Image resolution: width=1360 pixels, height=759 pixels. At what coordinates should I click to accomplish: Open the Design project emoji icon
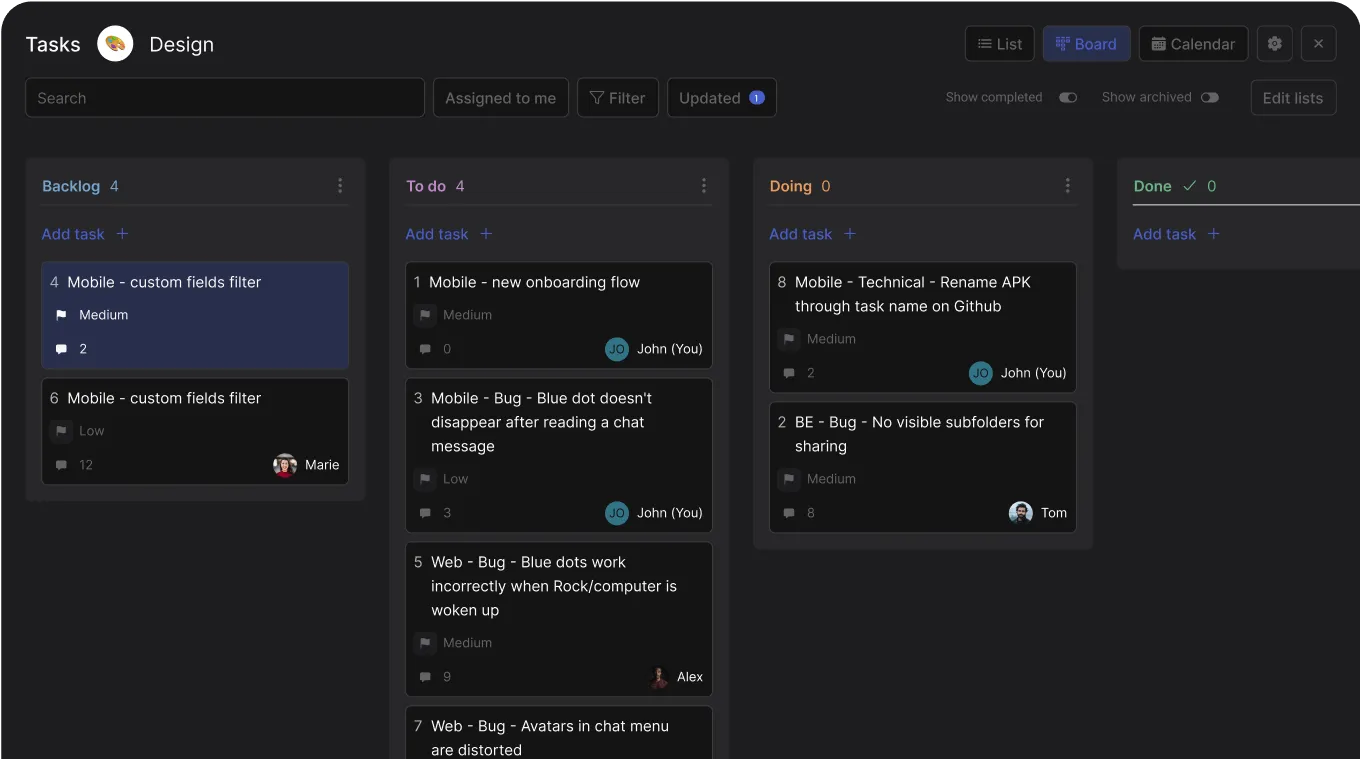coord(116,43)
